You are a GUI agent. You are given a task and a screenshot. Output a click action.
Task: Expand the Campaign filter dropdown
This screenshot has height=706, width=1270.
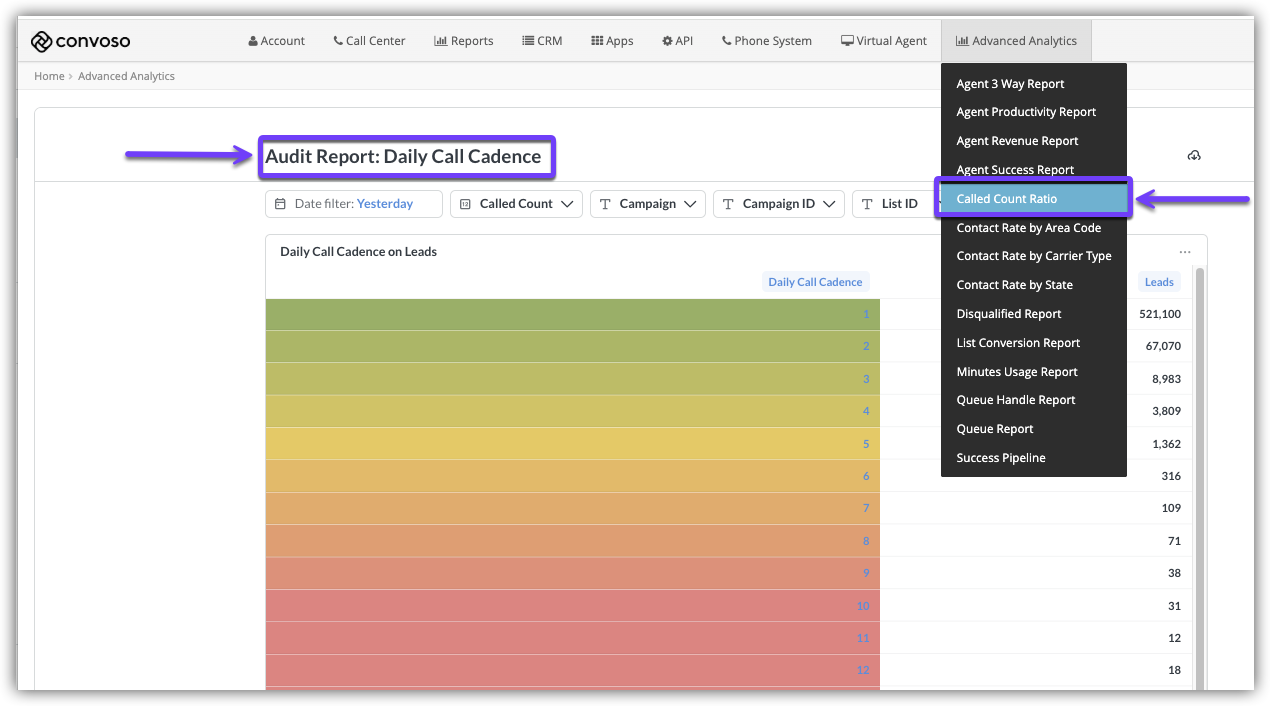[647, 204]
